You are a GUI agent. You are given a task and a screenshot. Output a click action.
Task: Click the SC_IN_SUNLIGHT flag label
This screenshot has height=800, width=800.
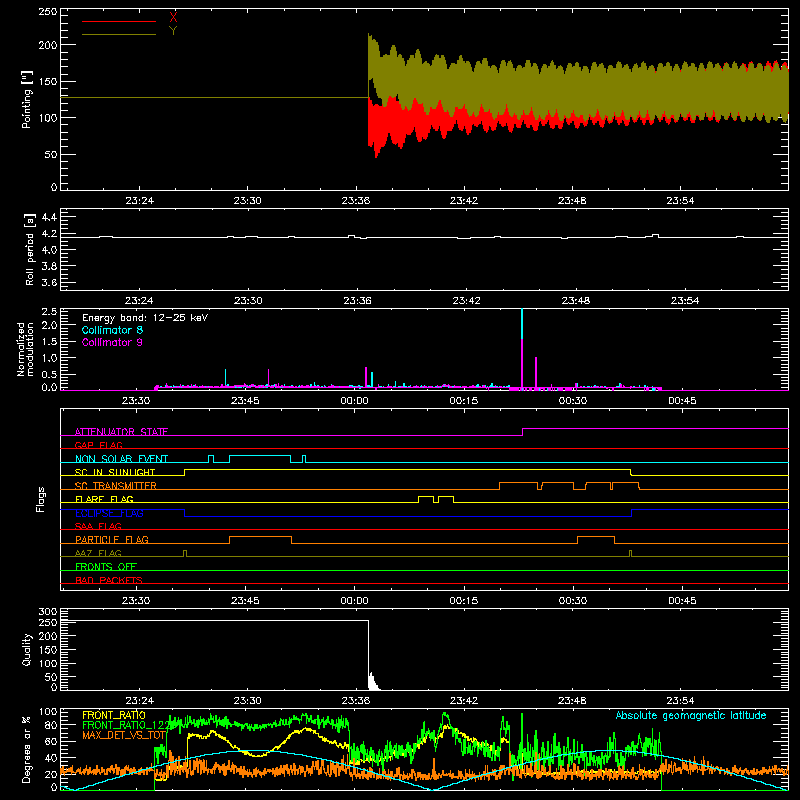click(x=115, y=472)
